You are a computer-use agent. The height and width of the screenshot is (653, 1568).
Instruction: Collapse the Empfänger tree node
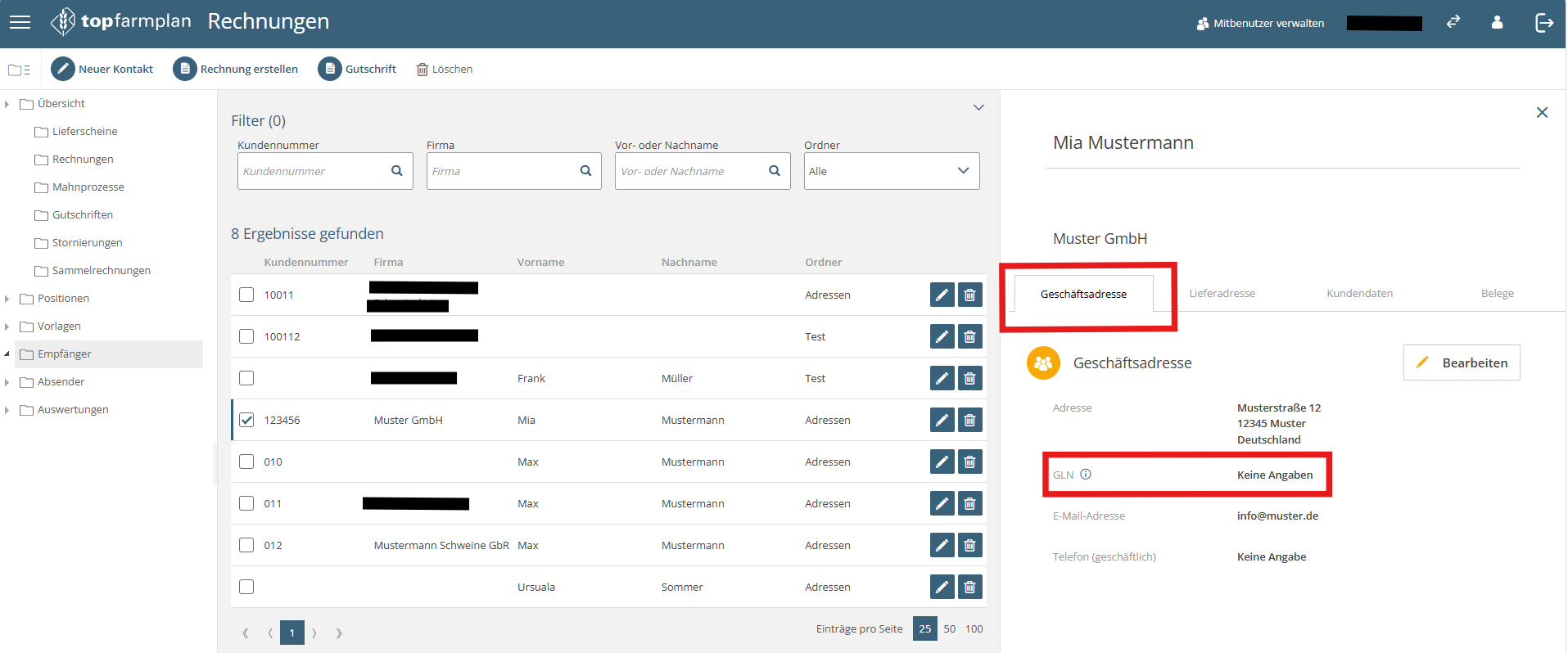coord(7,354)
